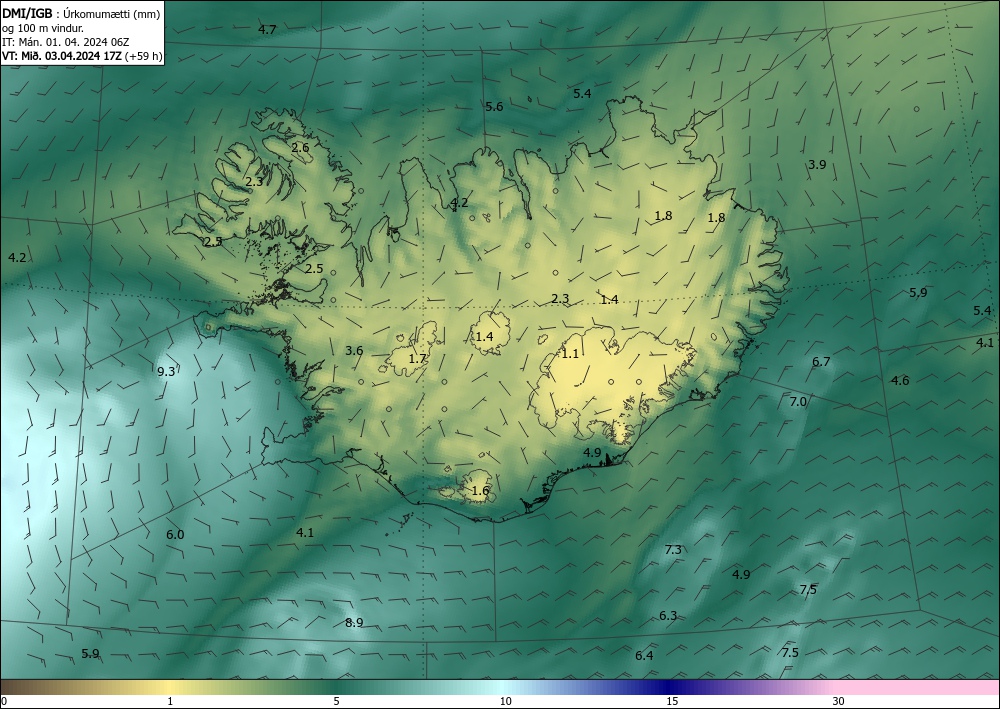Click the 6.0 value southwest of Reykjanes
1000x709 pixels.
175,534
